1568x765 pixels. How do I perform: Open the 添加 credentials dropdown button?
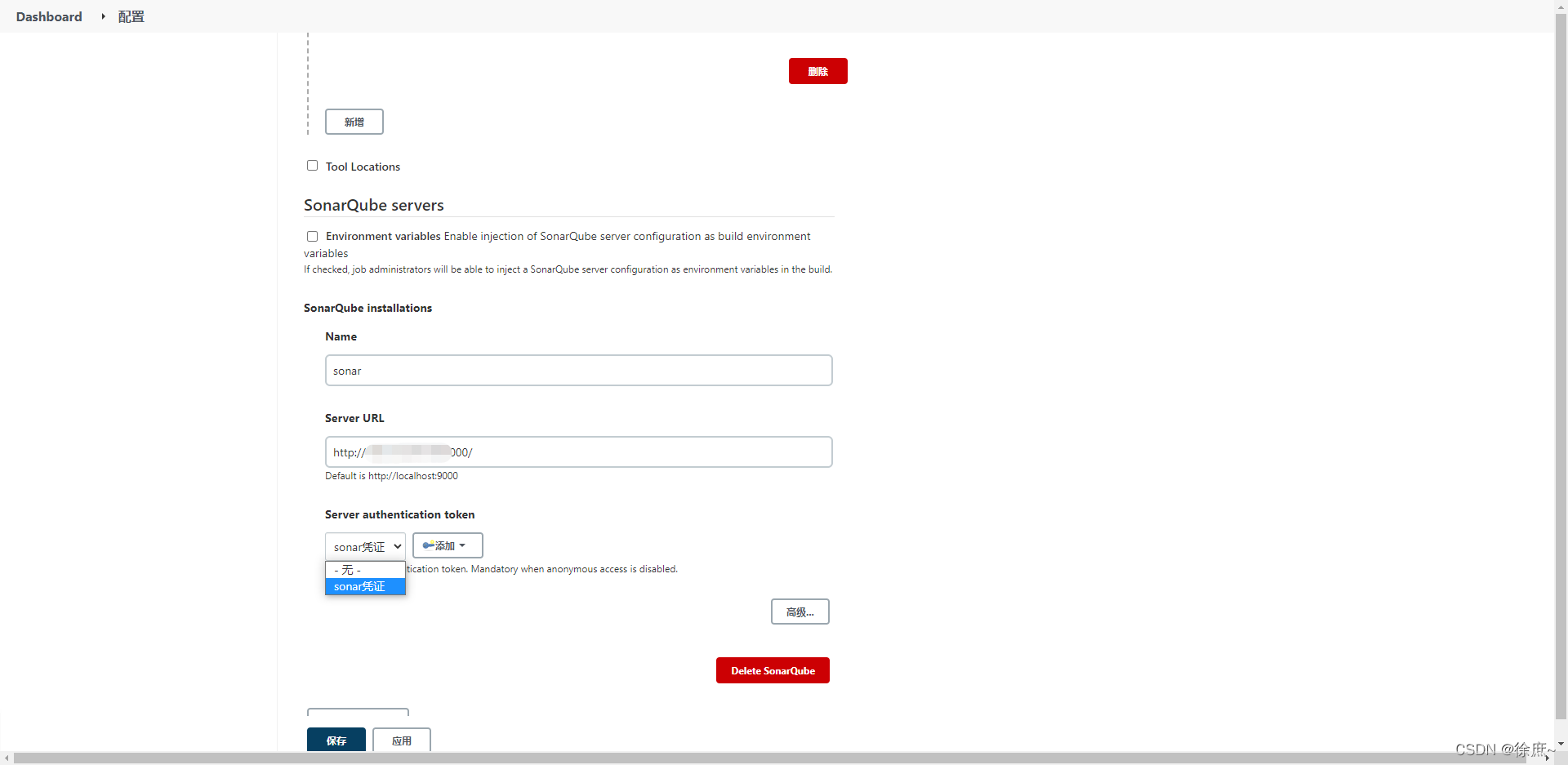[x=448, y=545]
